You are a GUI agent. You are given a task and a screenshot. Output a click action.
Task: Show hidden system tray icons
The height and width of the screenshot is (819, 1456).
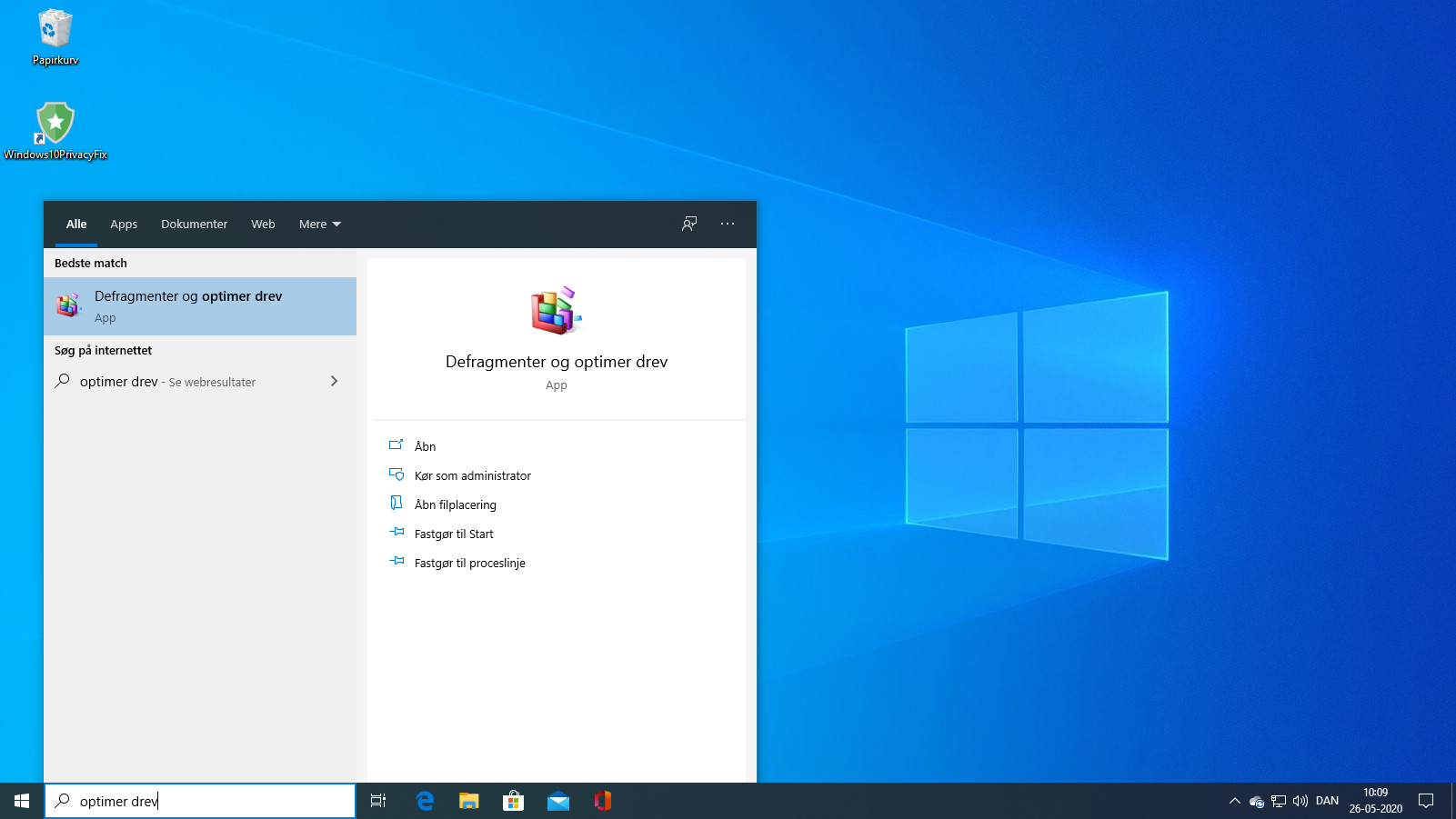pos(1234,801)
